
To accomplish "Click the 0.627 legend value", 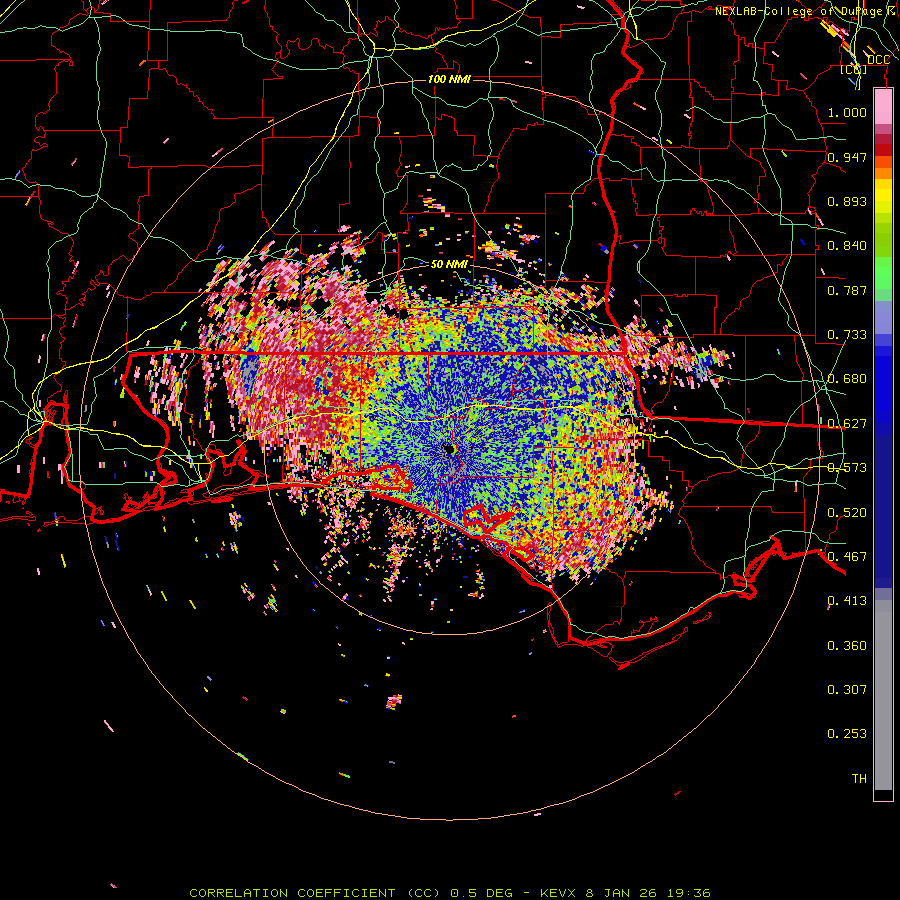I will (x=847, y=424).
